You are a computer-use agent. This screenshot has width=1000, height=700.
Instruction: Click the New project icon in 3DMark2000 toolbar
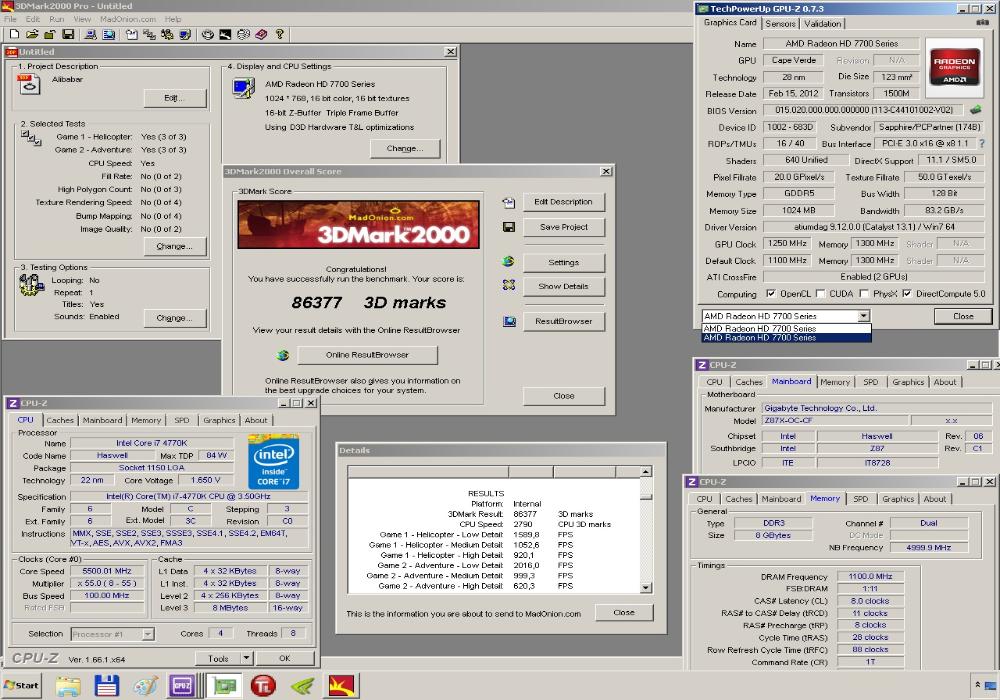(15, 34)
